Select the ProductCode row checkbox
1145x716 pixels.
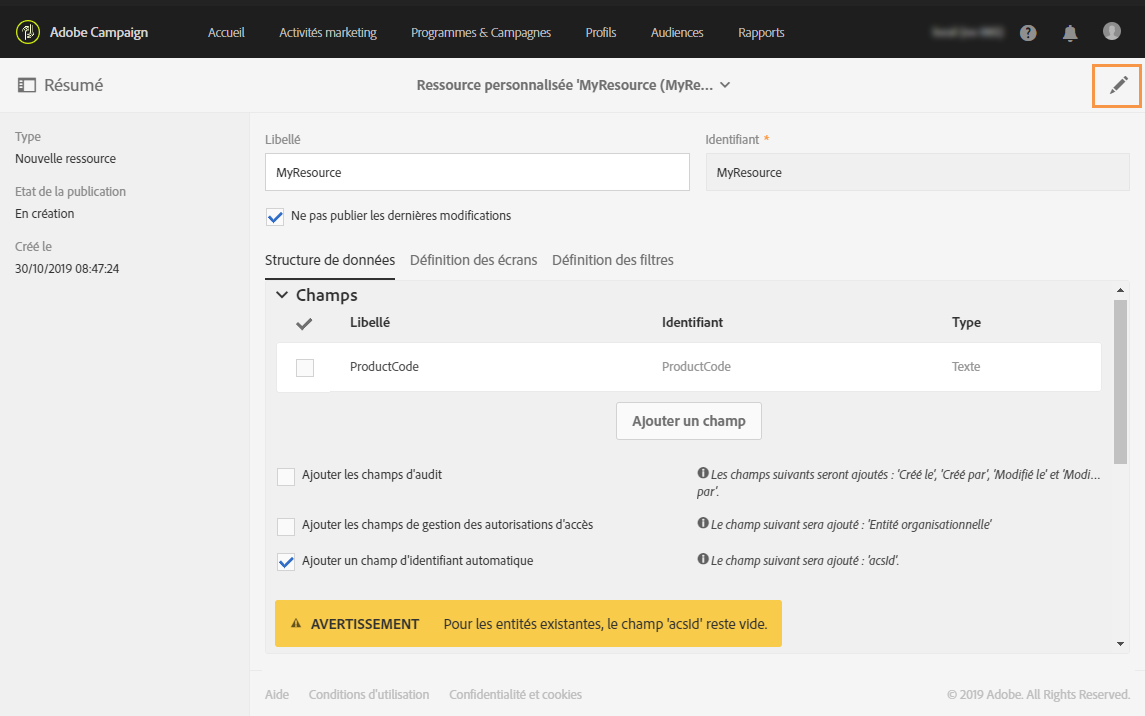pyautogui.click(x=305, y=368)
